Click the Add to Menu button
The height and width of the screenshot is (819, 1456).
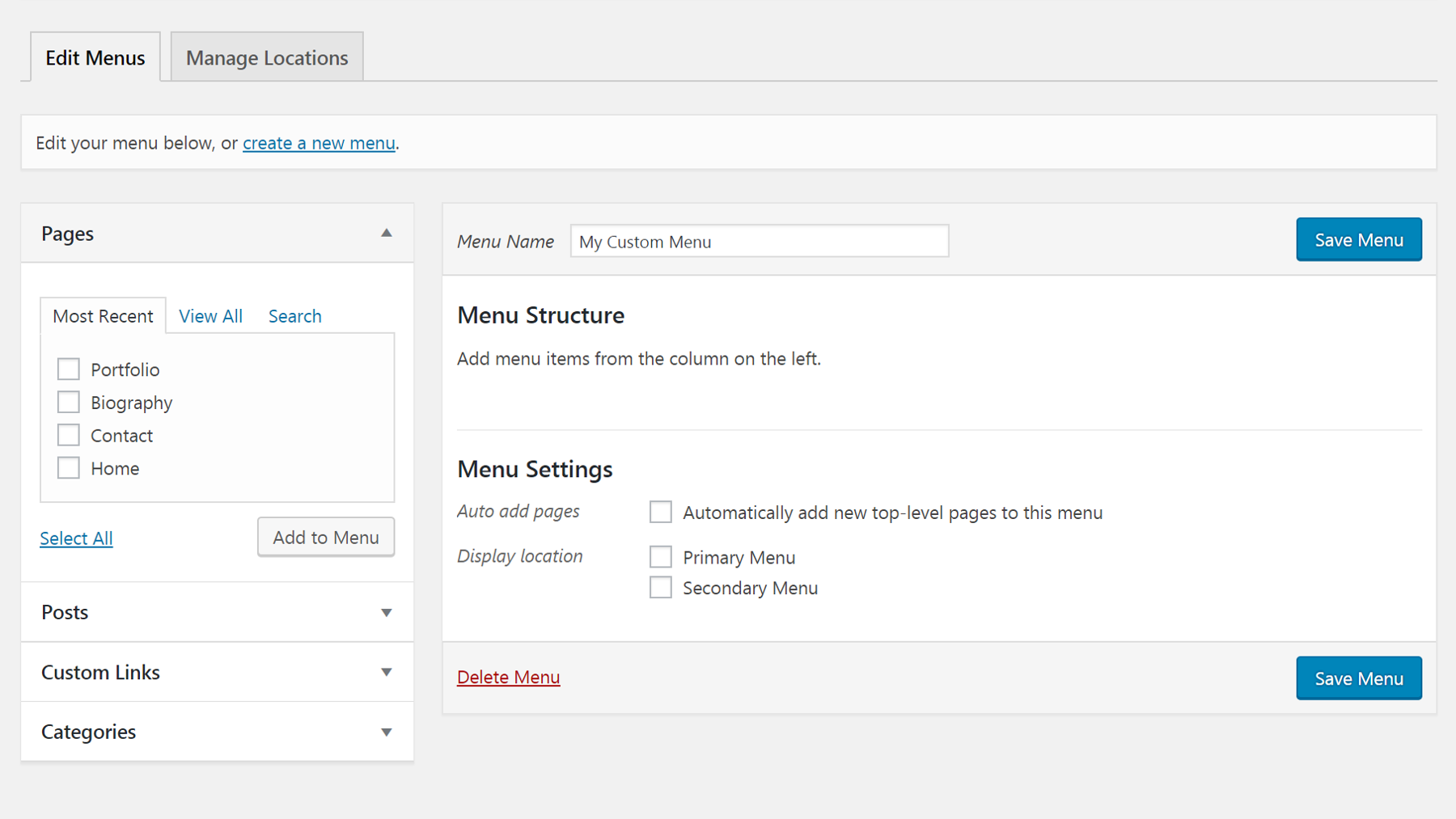pos(326,538)
